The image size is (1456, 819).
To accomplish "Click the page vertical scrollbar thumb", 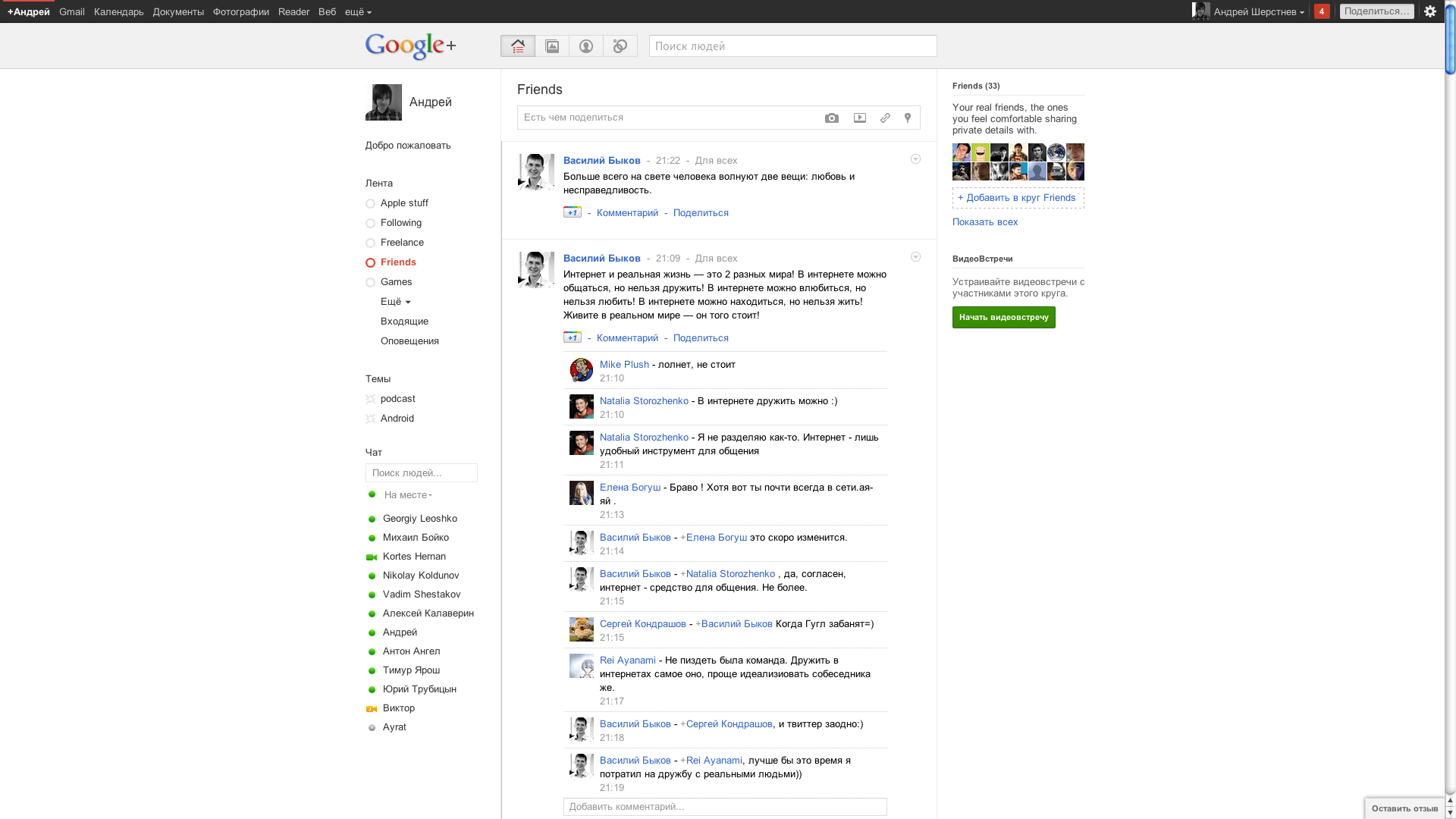I will click(1450, 38).
